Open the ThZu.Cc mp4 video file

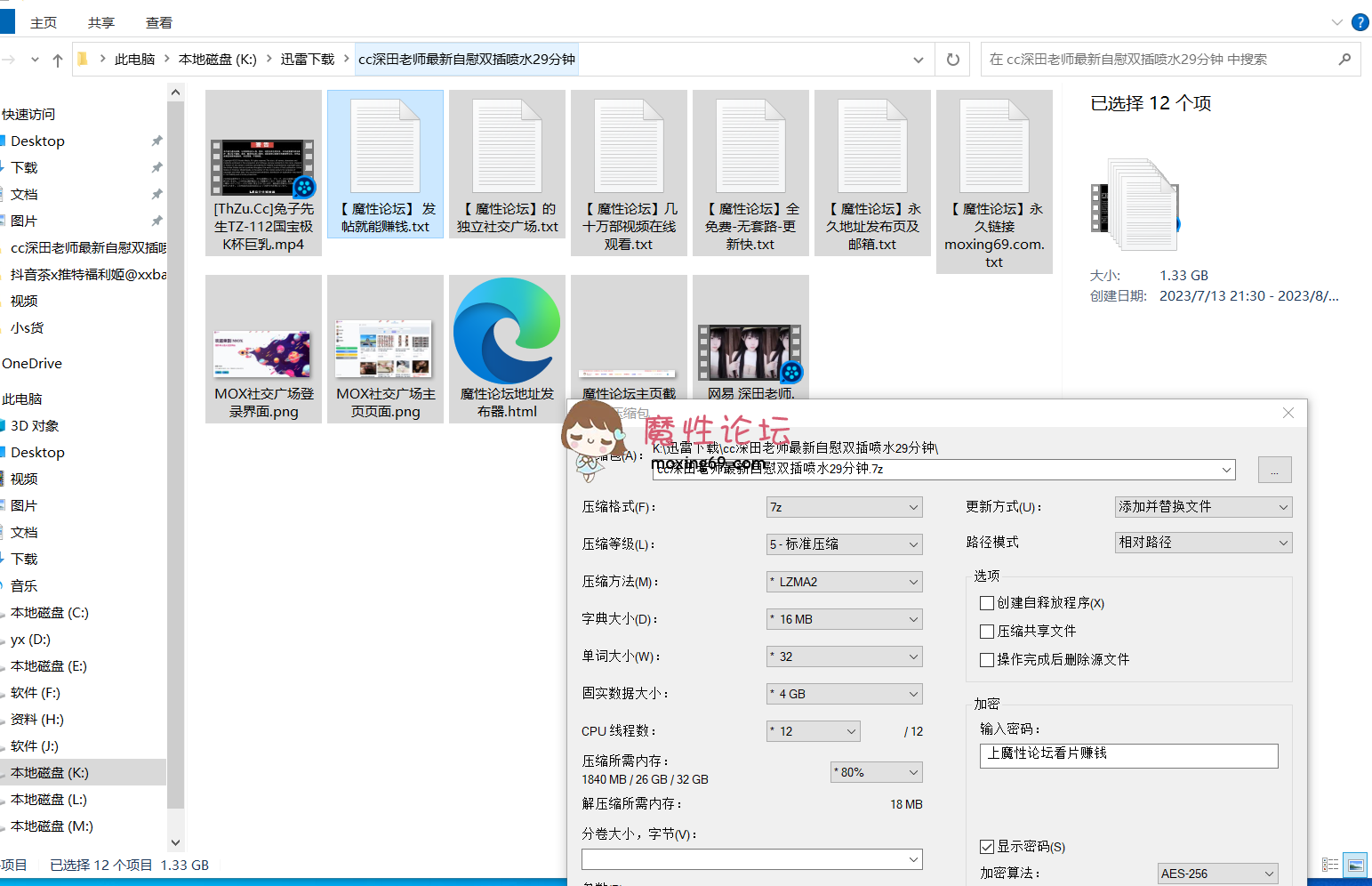[x=263, y=173]
